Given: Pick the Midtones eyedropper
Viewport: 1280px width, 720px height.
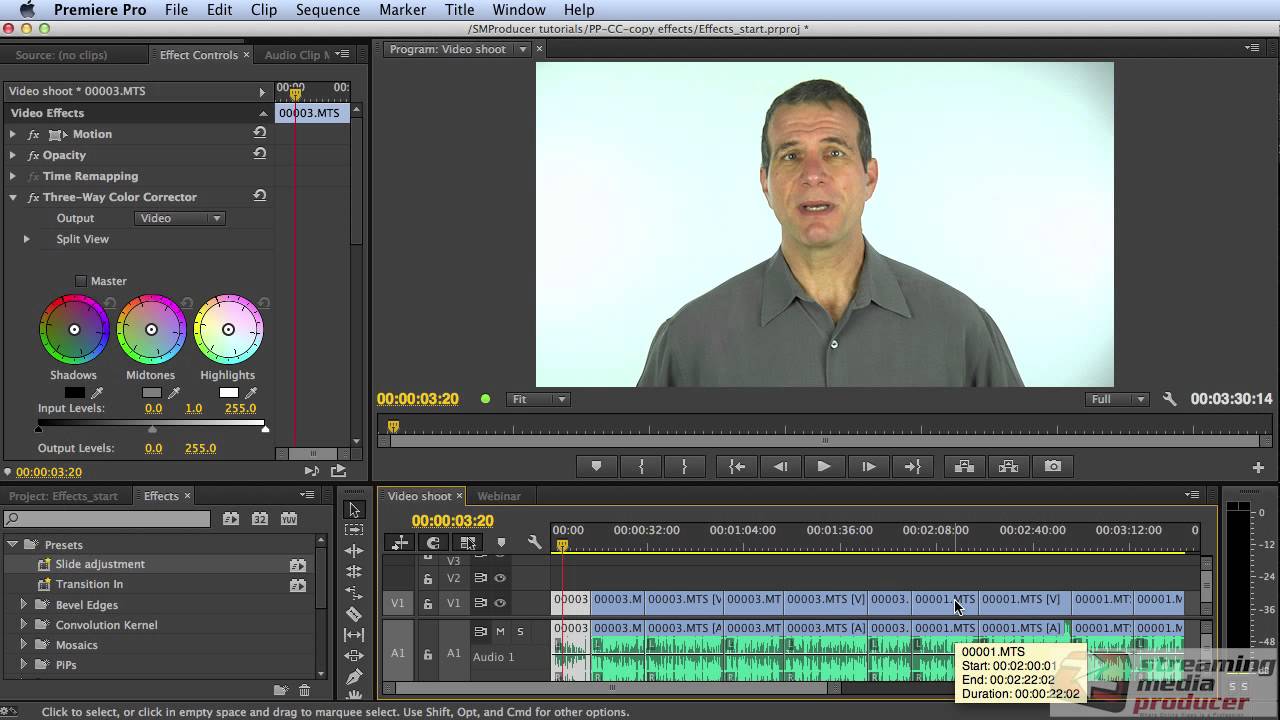Looking at the screenshot, I should point(174,393).
